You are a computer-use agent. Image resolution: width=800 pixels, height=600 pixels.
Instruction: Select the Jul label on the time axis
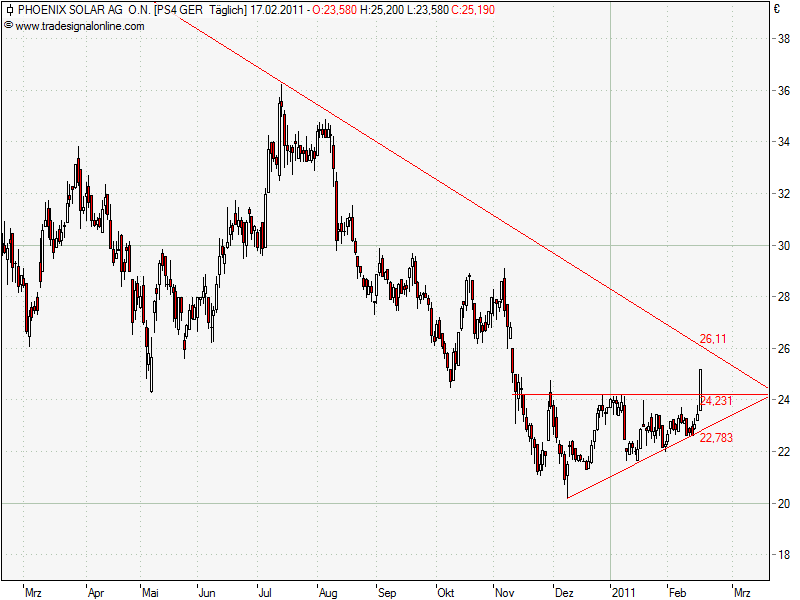coord(266,591)
